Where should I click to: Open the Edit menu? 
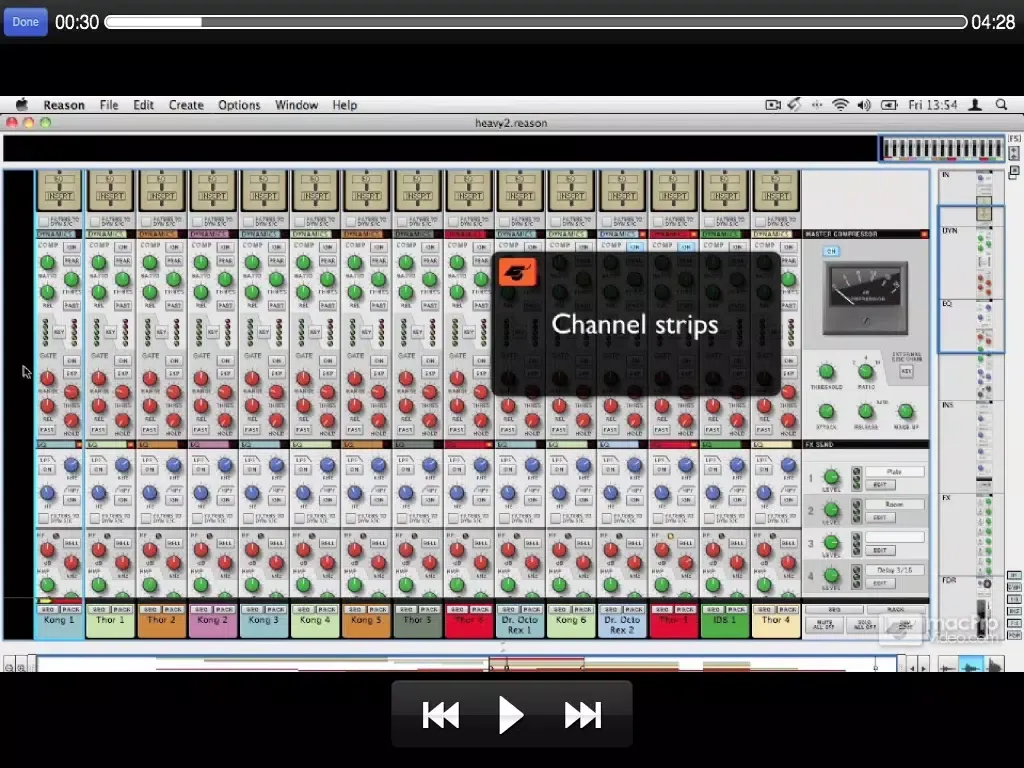pos(143,105)
